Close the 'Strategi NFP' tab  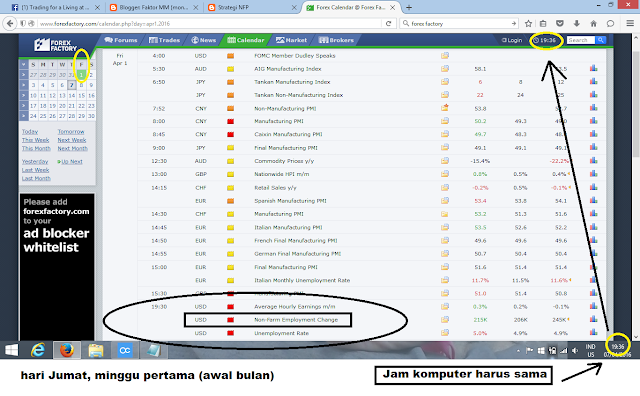294,7
